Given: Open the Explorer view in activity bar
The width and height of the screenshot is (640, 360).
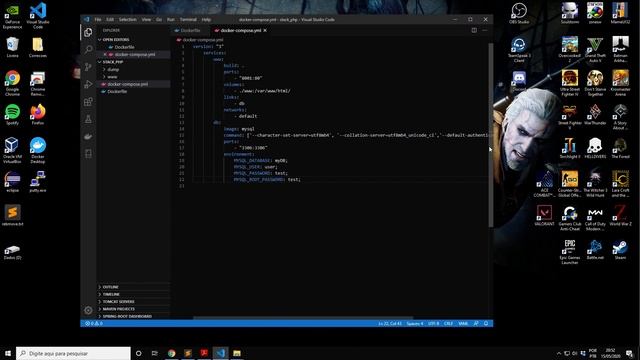Looking at the screenshot, I should [88, 32].
